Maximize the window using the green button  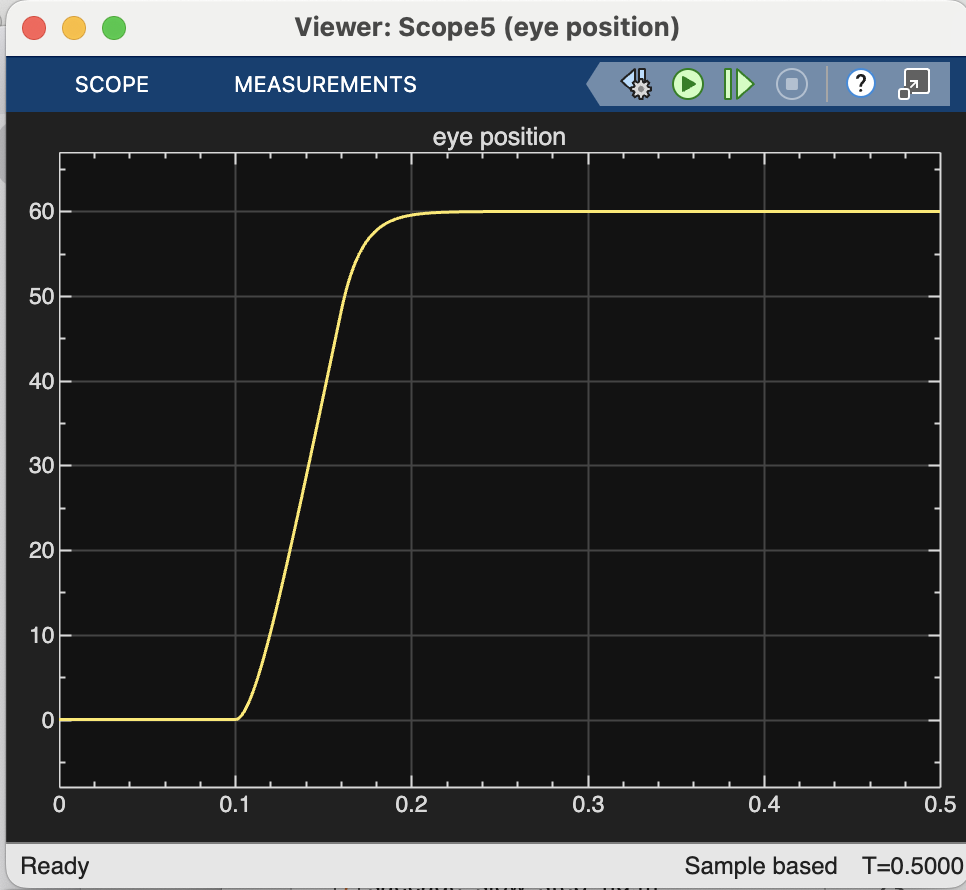[x=114, y=28]
